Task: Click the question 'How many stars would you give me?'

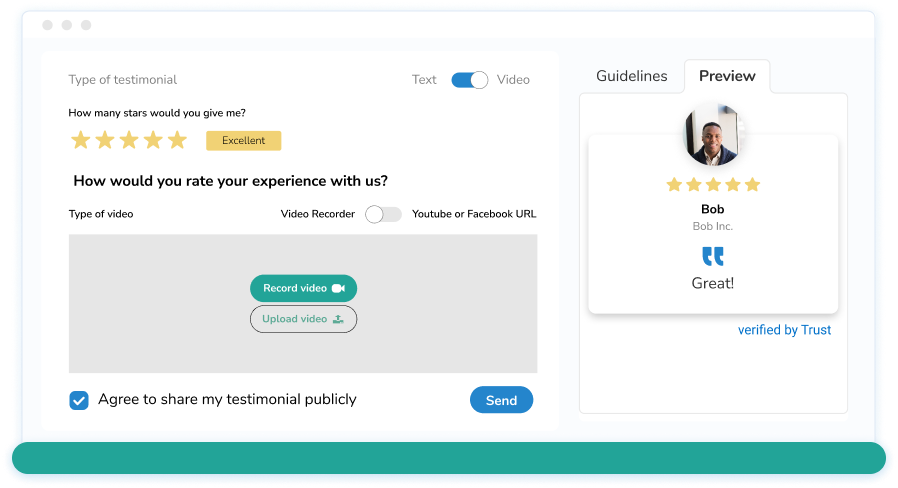Action: pos(157,113)
